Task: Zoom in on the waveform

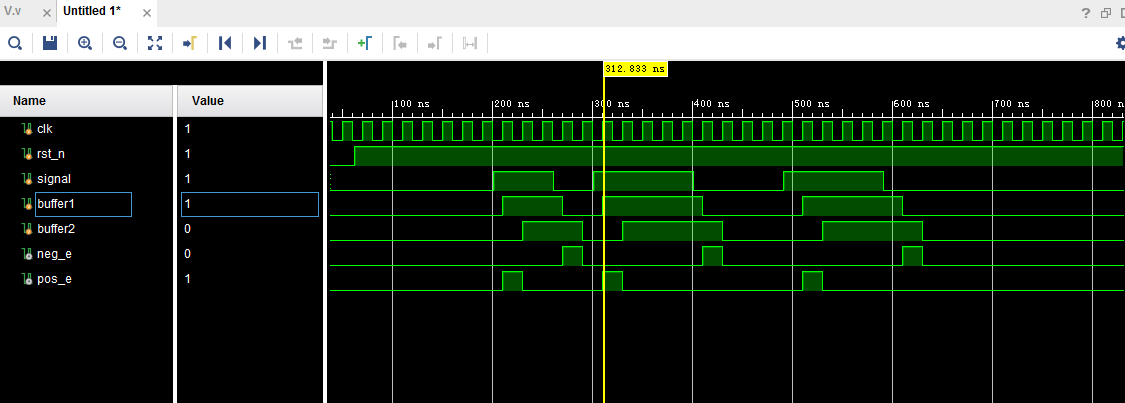Action: pos(85,43)
